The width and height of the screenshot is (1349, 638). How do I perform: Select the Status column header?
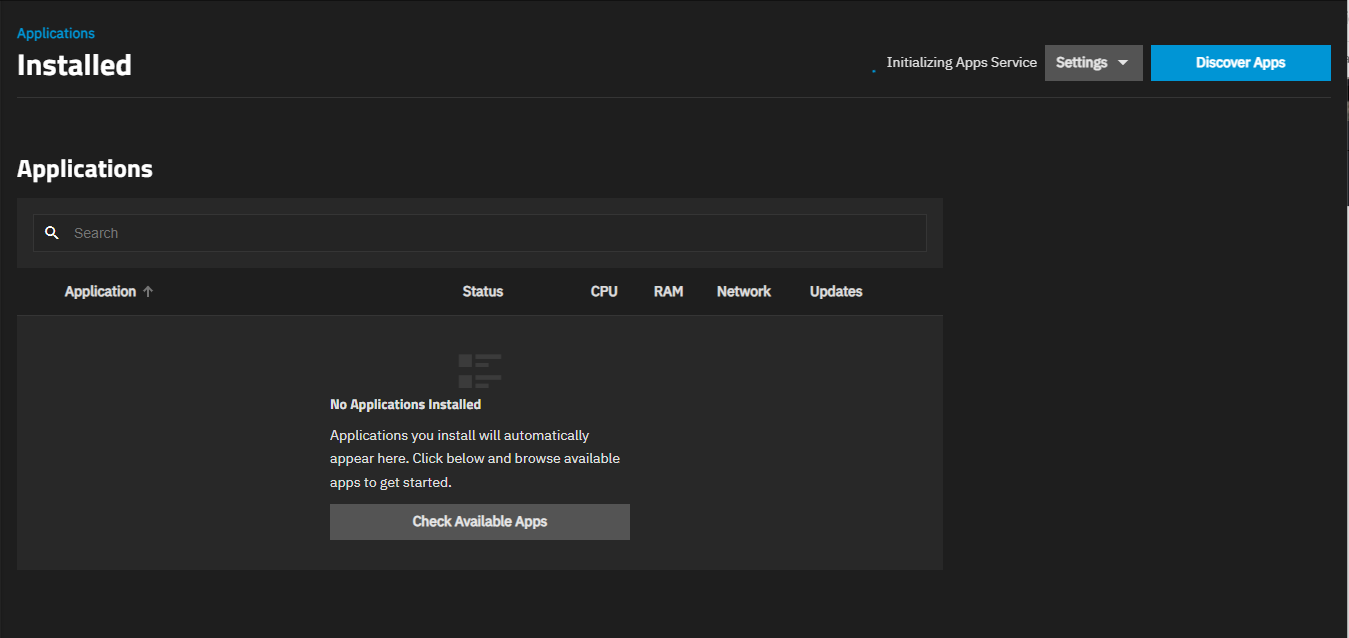pos(483,292)
